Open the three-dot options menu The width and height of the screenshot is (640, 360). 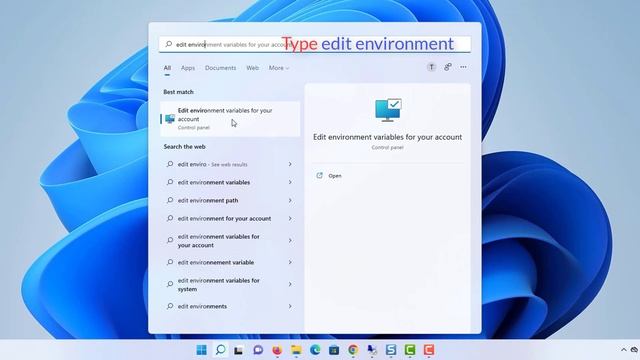[463, 67]
